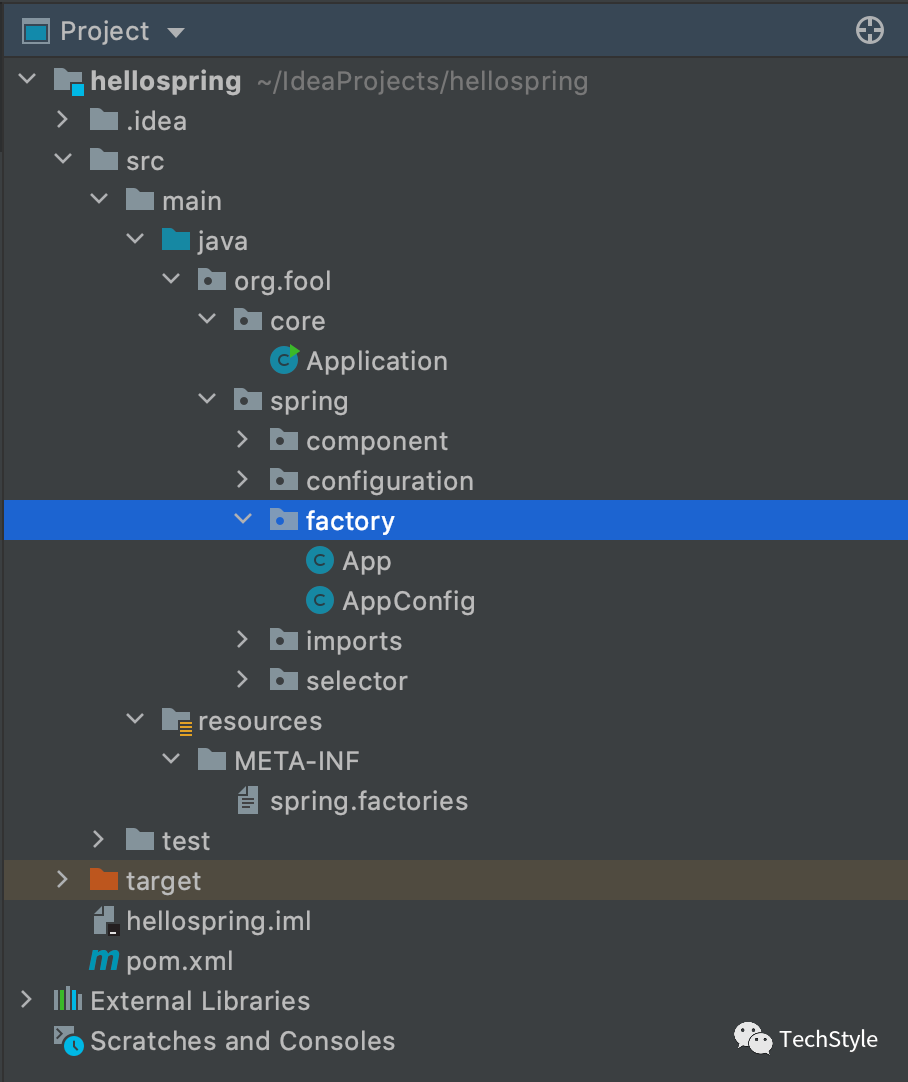This screenshot has height=1082, width=908.
Task: Click the AppConfig class icon
Action: [320, 601]
